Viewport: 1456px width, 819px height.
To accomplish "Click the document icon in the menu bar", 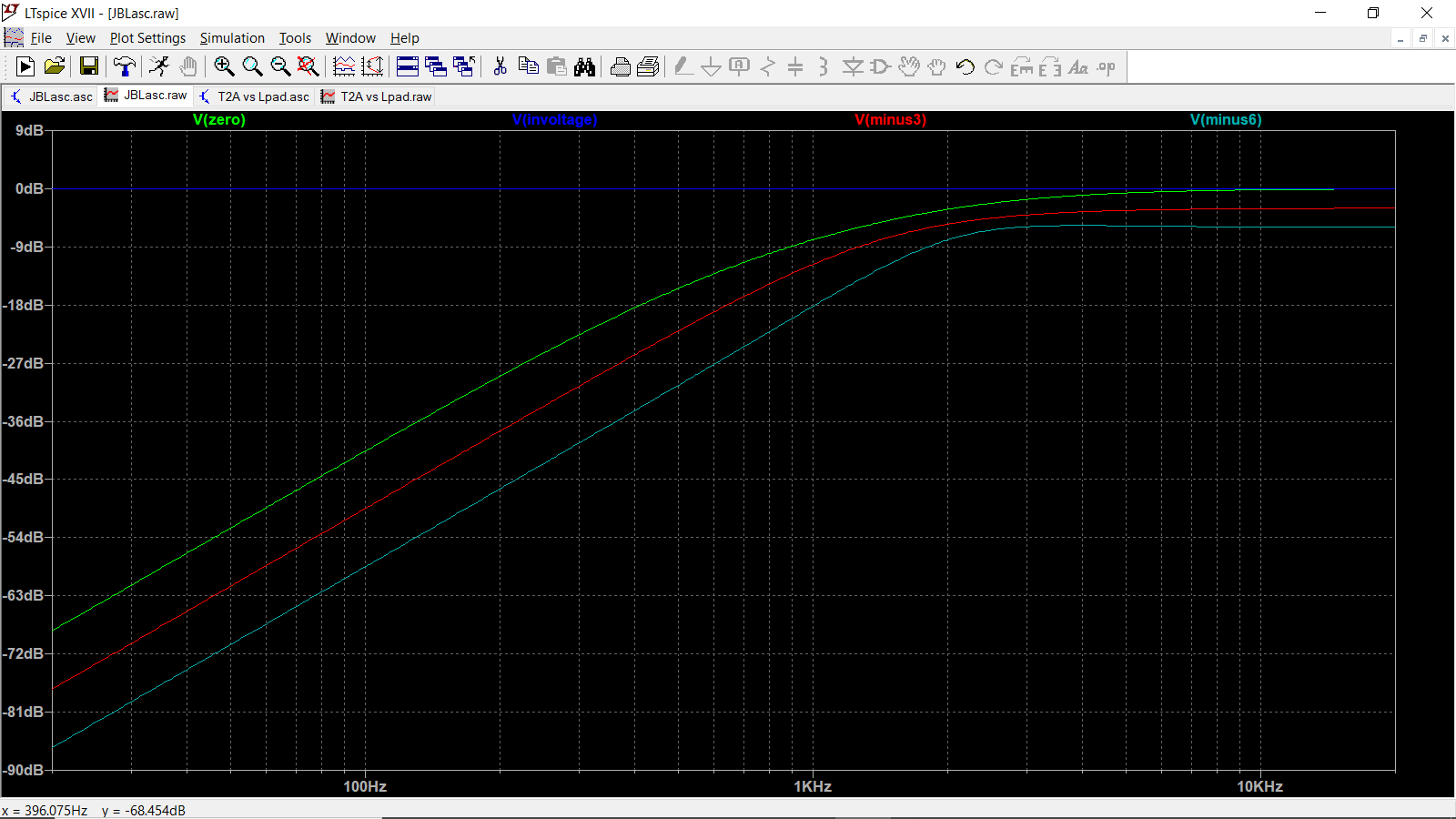I will 14,37.
